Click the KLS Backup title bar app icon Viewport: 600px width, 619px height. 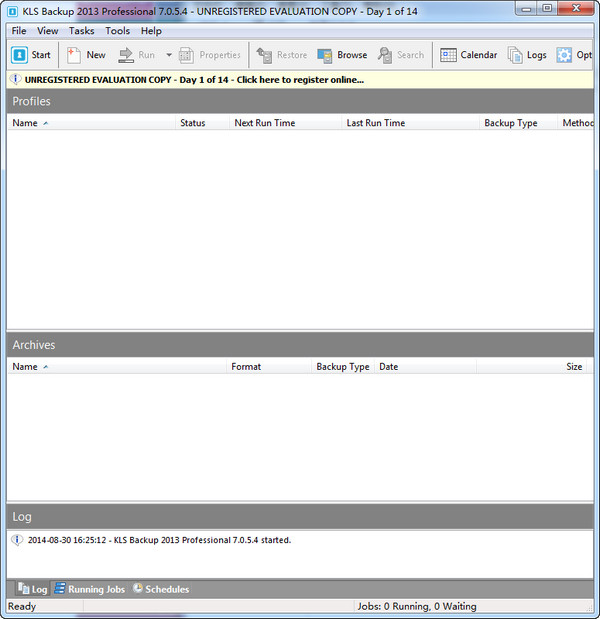(x=13, y=11)
